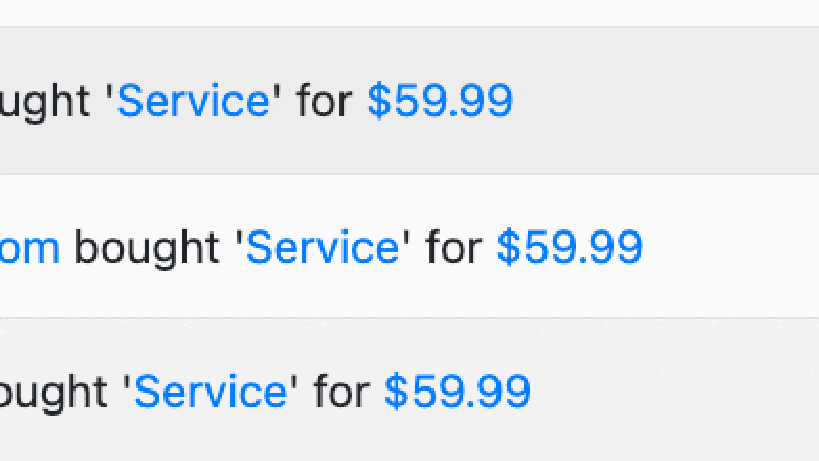Click the buyer email link ending in 'om'
This screenshot has height=461, width=819.
30,247
